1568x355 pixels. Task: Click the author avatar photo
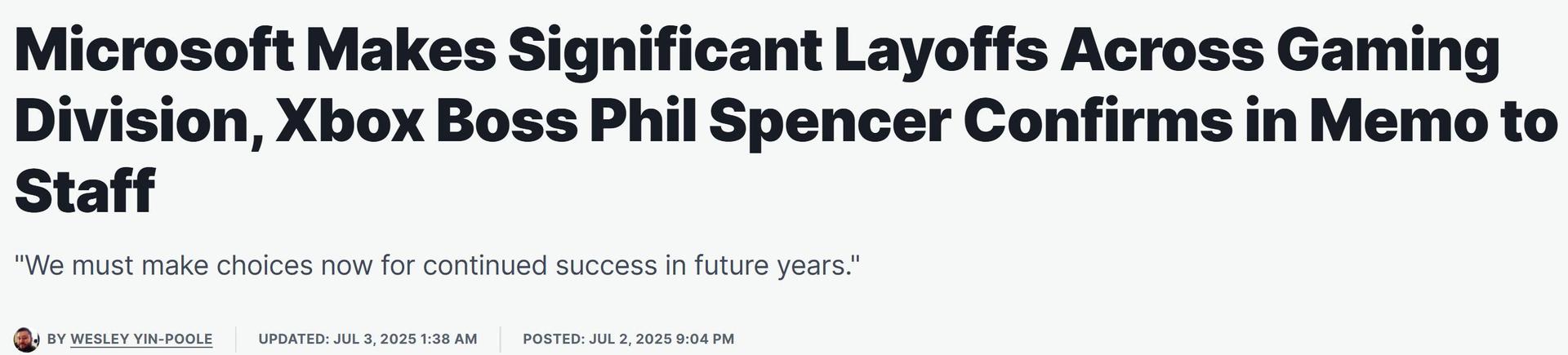[26, 339]
